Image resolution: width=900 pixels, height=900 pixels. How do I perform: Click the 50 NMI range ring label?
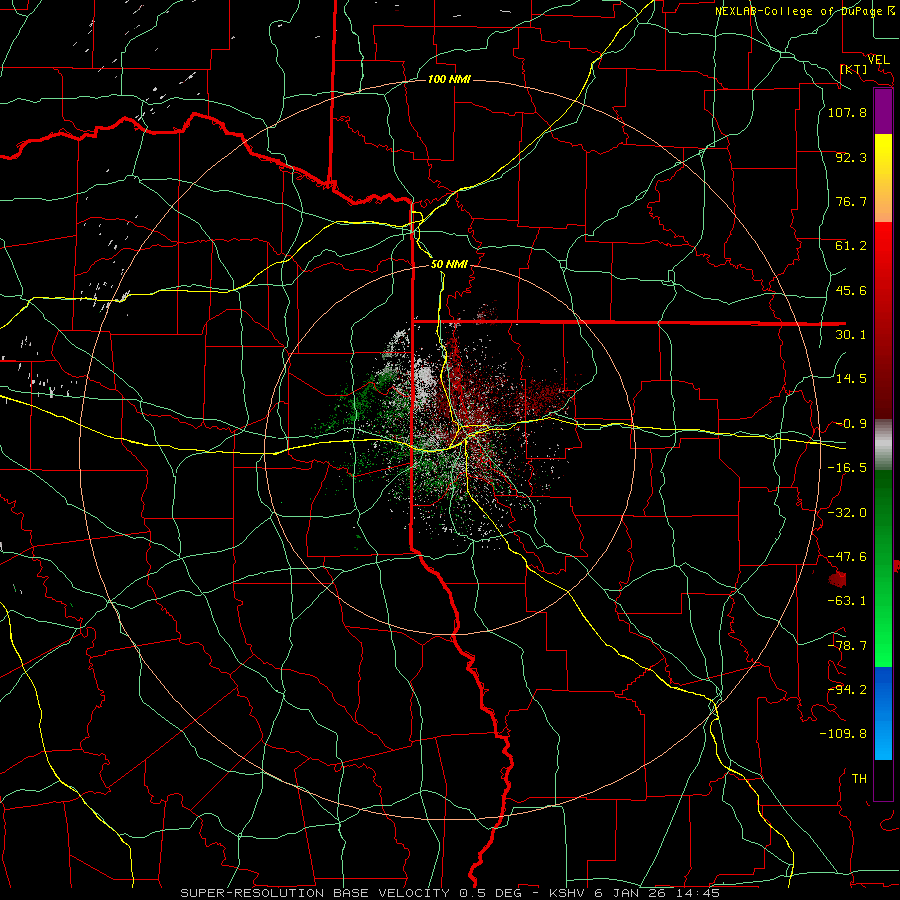[449, 264]
